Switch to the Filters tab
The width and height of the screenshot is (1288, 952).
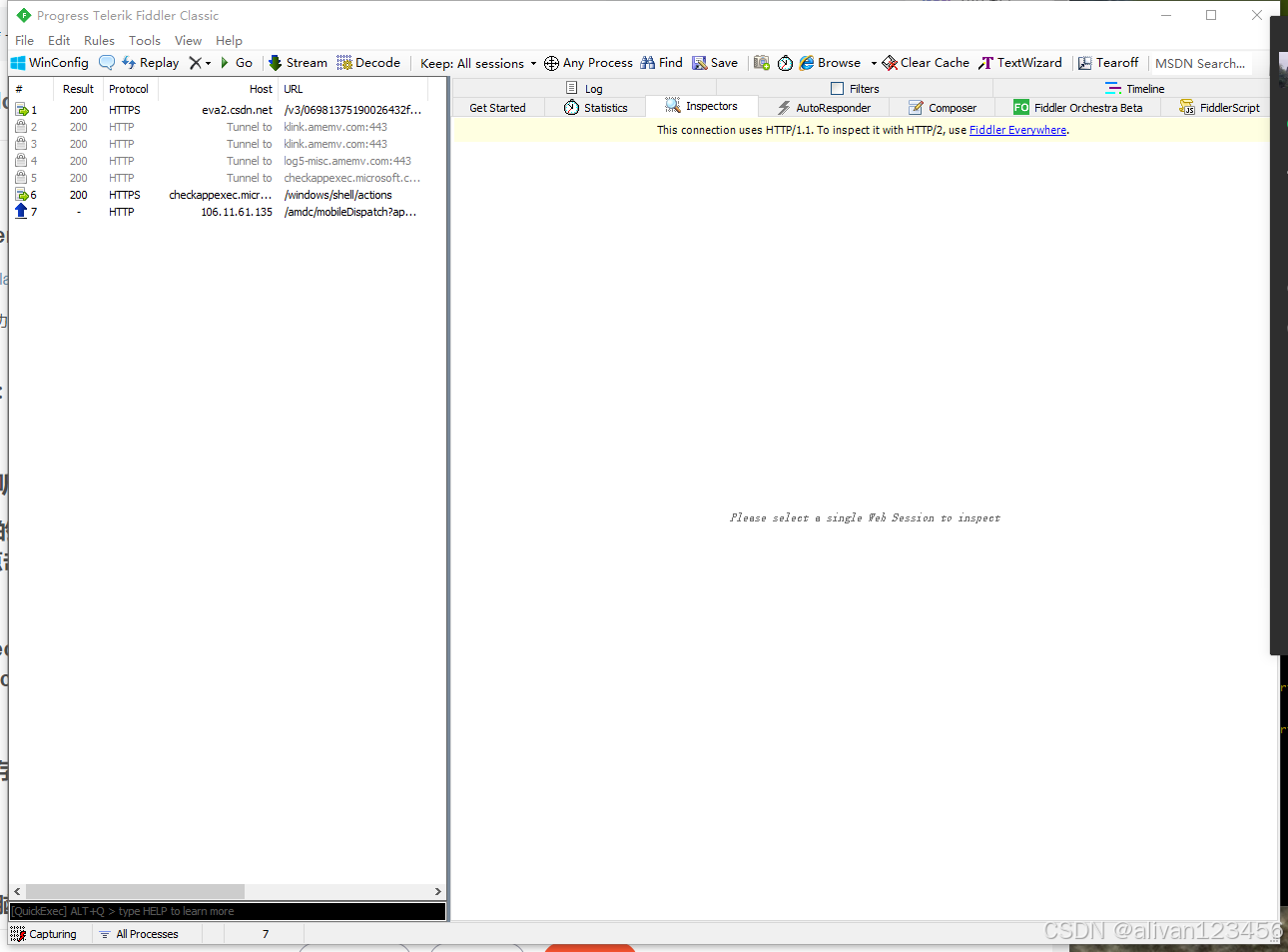(855, 88)
